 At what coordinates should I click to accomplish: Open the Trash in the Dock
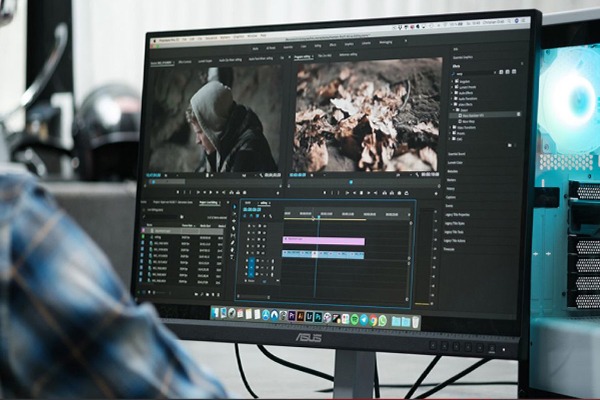(416, 322)
